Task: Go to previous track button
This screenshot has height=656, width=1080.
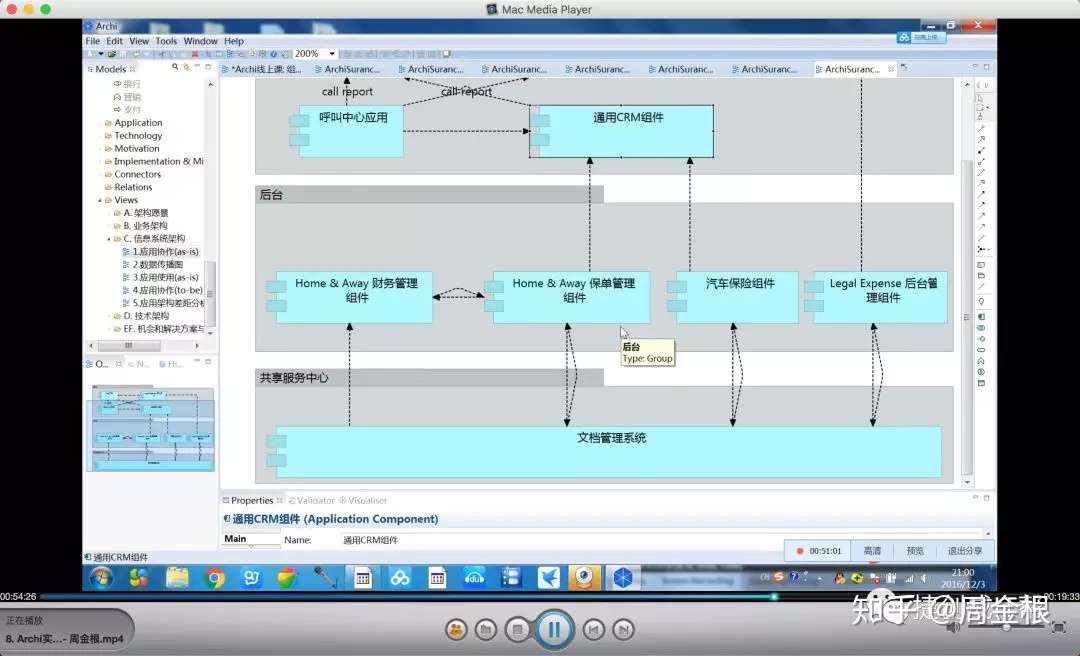Action: pyautogui.click(x=594, y=629)
